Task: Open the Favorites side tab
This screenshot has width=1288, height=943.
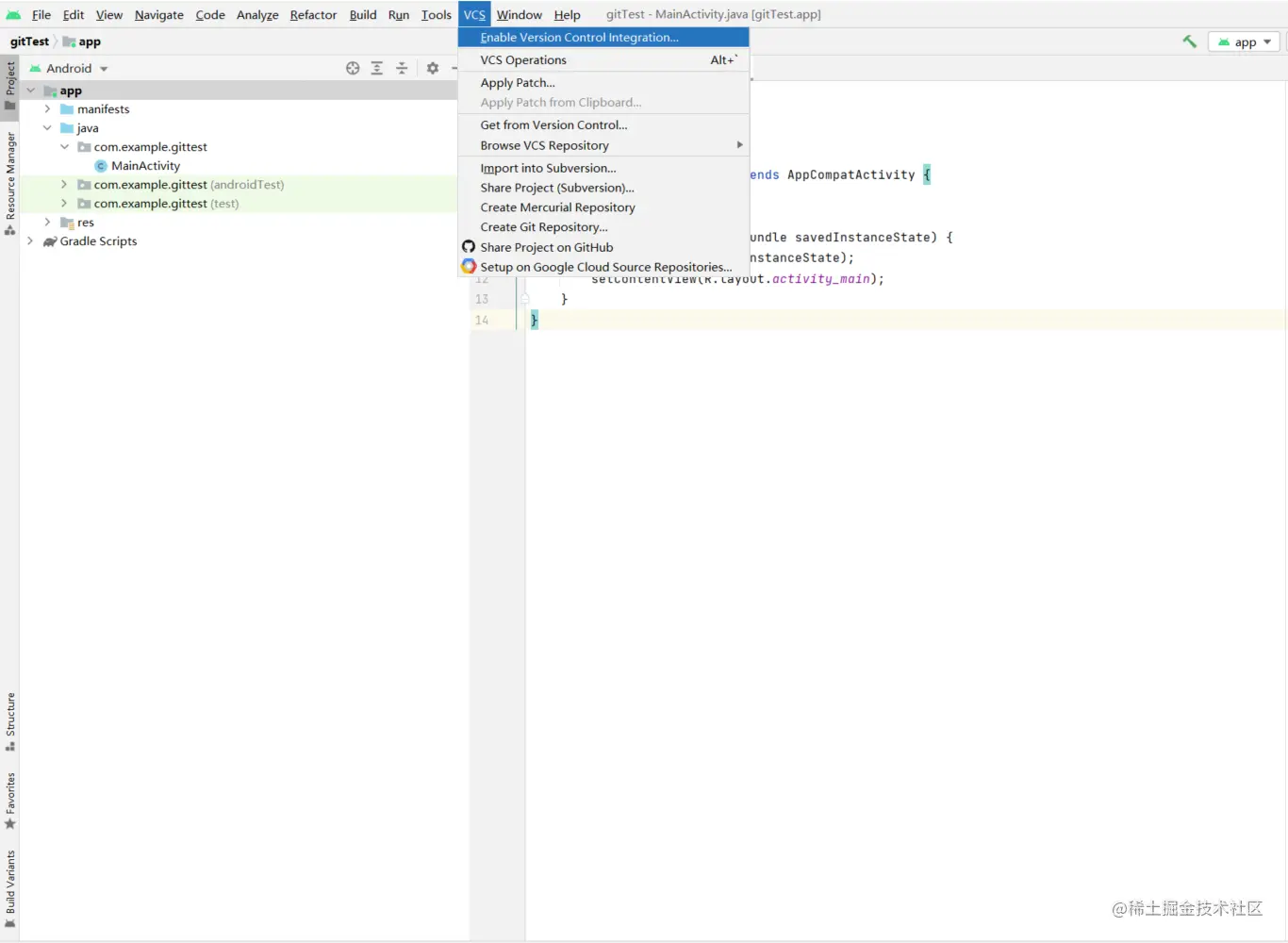Action: (10, 801)
